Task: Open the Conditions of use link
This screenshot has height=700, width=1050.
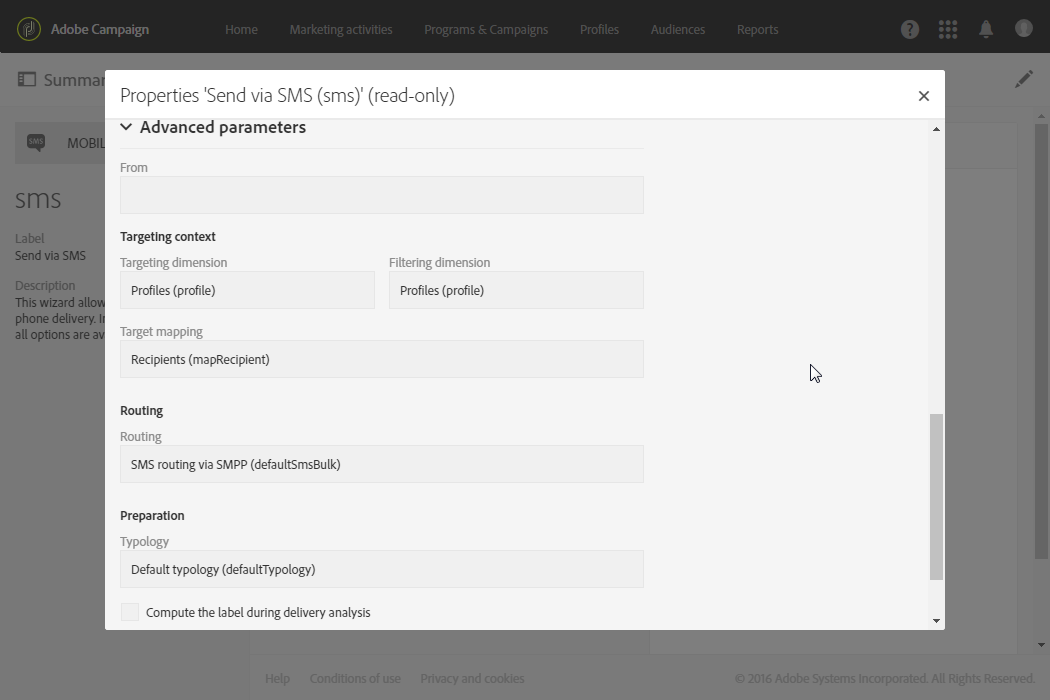Action: (x=355, y=678)
